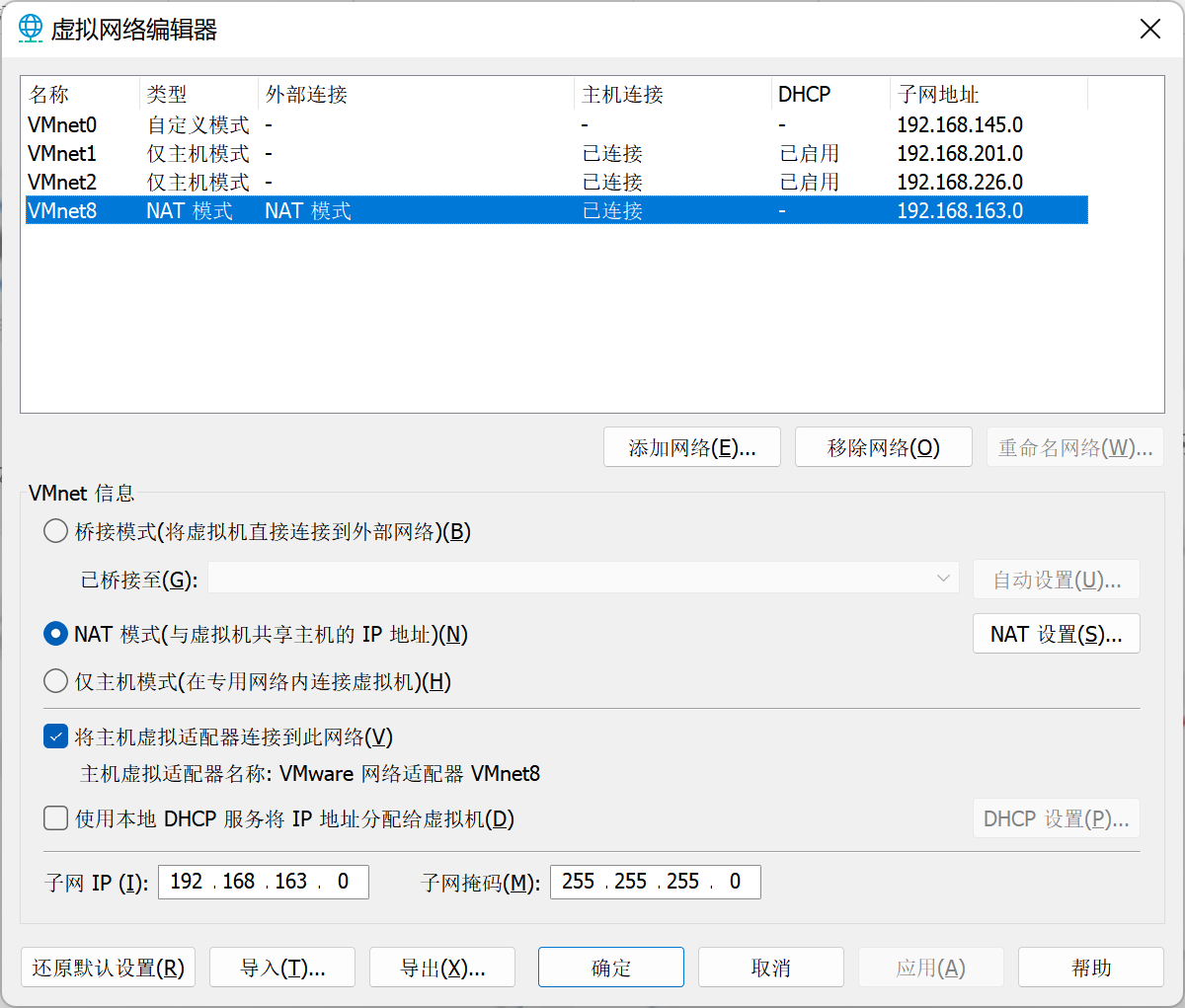
Task: Select the VMnet0 network row
Action: [x=556, y=125]
